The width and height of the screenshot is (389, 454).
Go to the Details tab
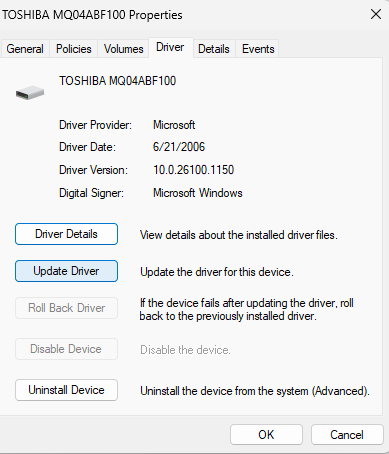click(x=214, y=49)
